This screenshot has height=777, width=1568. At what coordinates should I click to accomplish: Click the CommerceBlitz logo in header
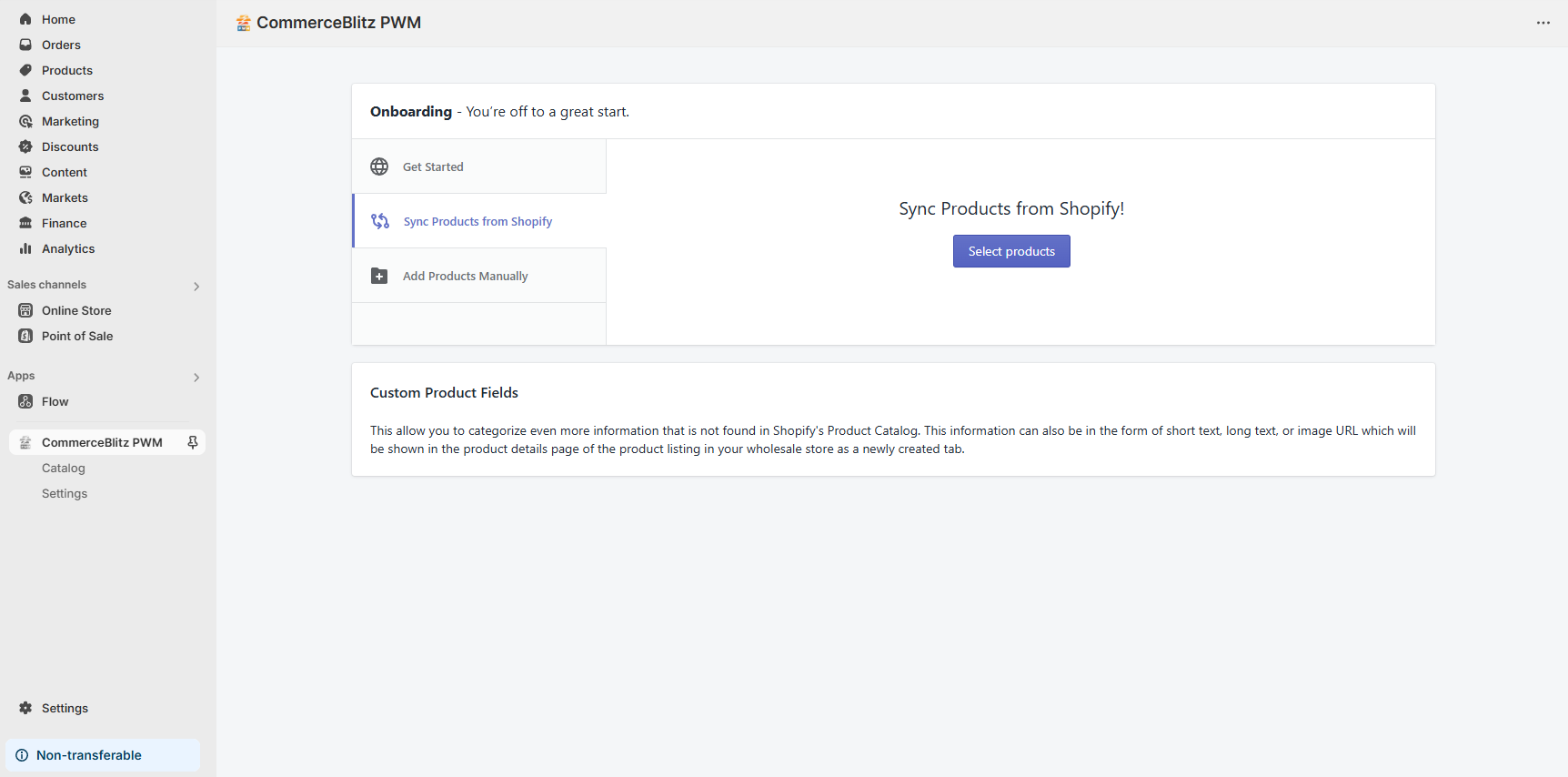pyautogui.click(x=243, y=23)
